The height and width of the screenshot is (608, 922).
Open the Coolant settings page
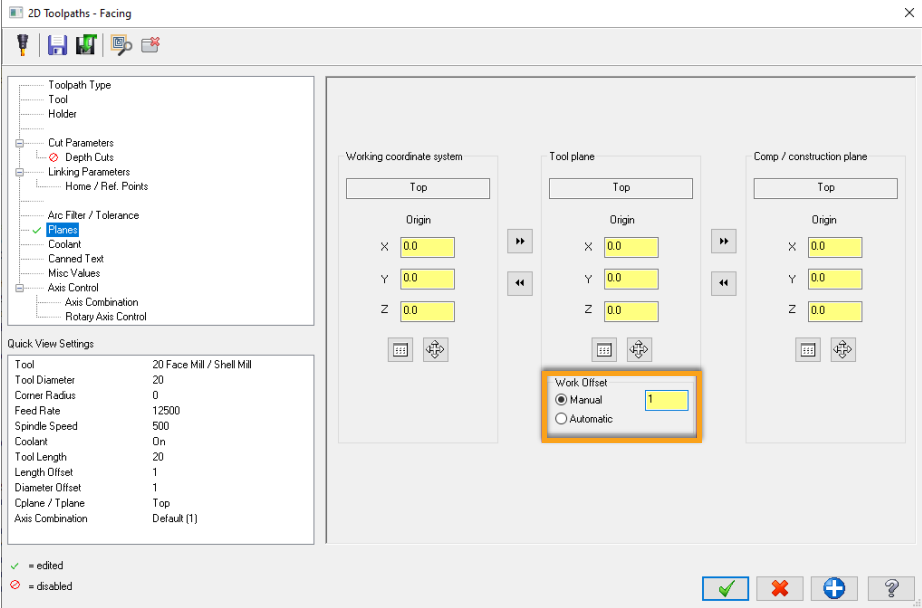[x=64, y=243]
